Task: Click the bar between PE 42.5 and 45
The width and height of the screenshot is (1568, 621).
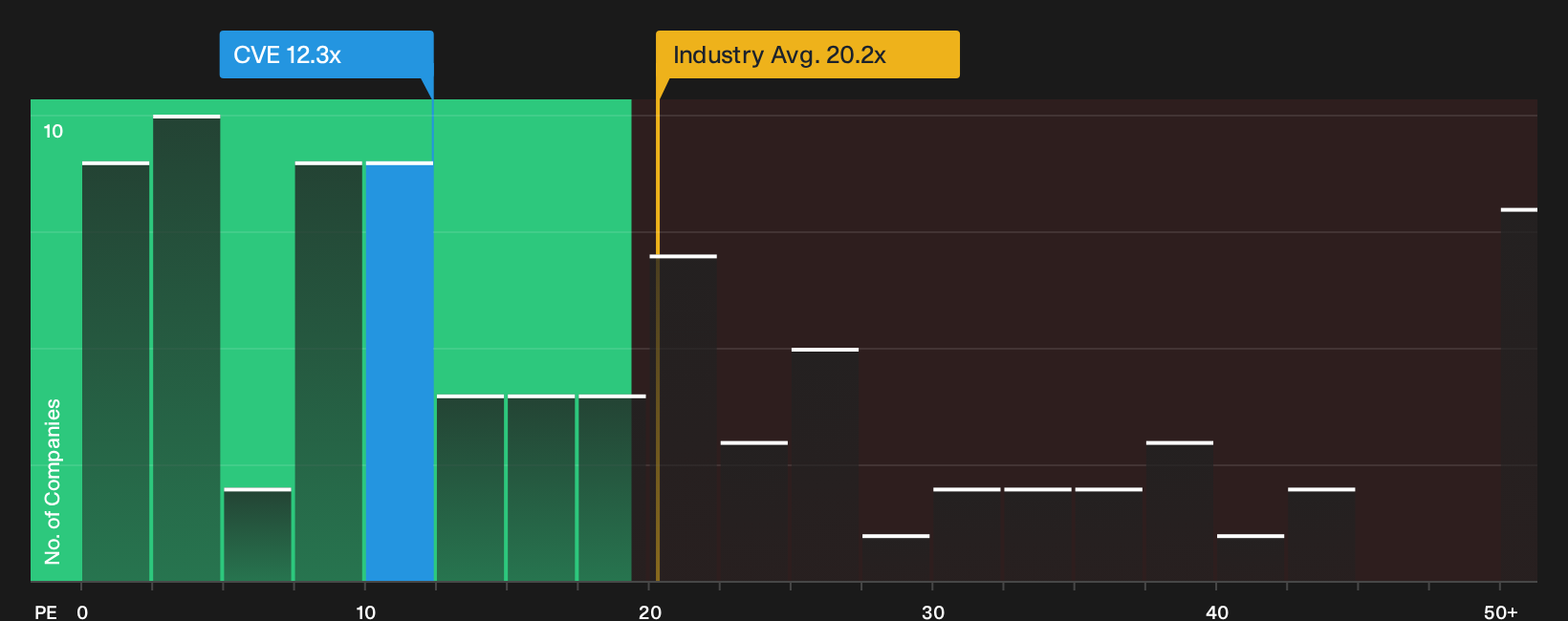Action: 1321,535
